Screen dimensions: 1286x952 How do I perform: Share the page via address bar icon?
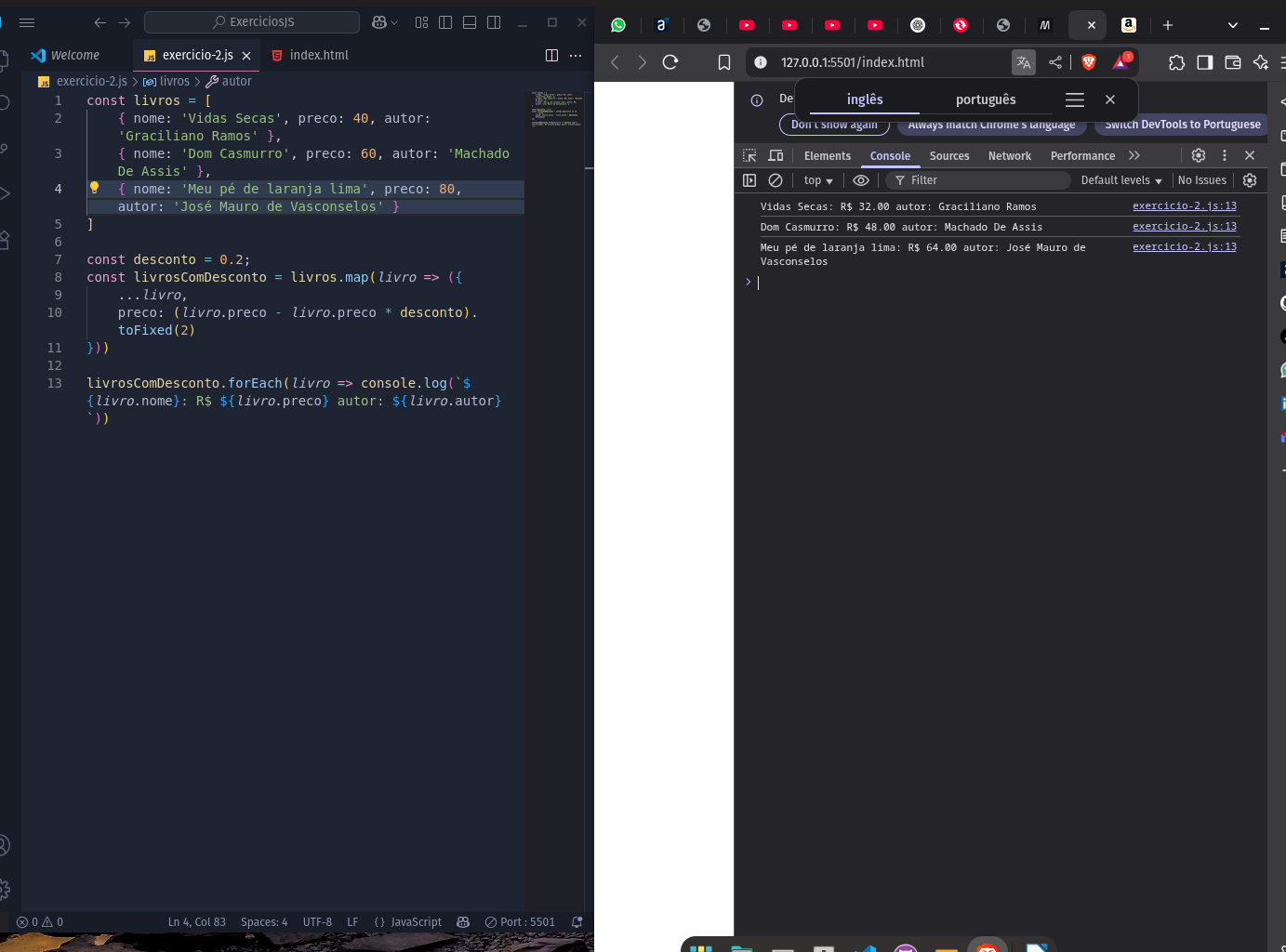[x=1055, y=62]
